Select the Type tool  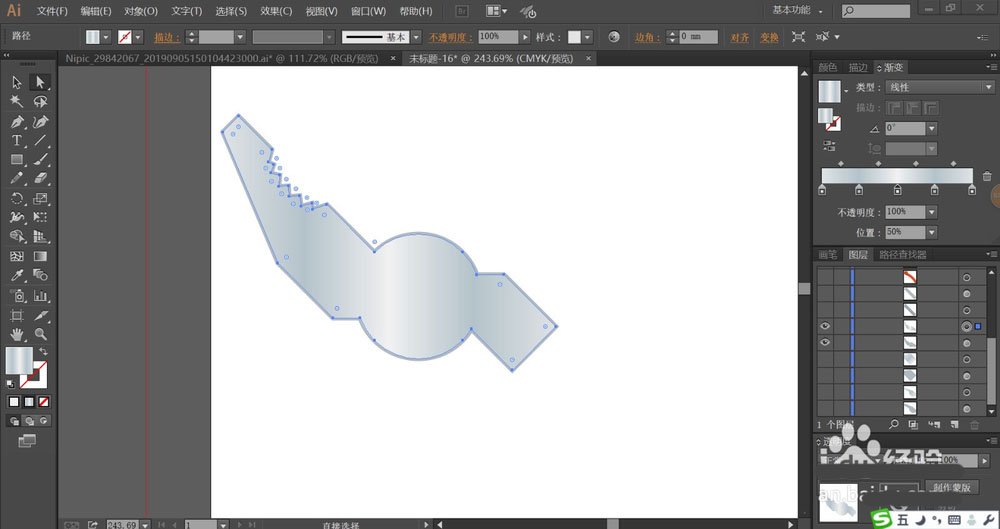click(17, 140)
